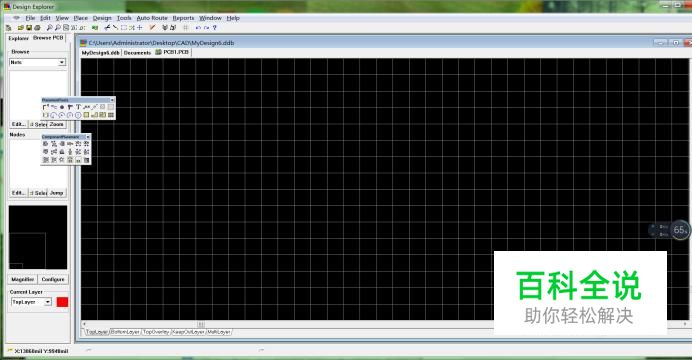The image size is (692, 360).
Task: Select the place pad round dot tool
Action: 62,107
